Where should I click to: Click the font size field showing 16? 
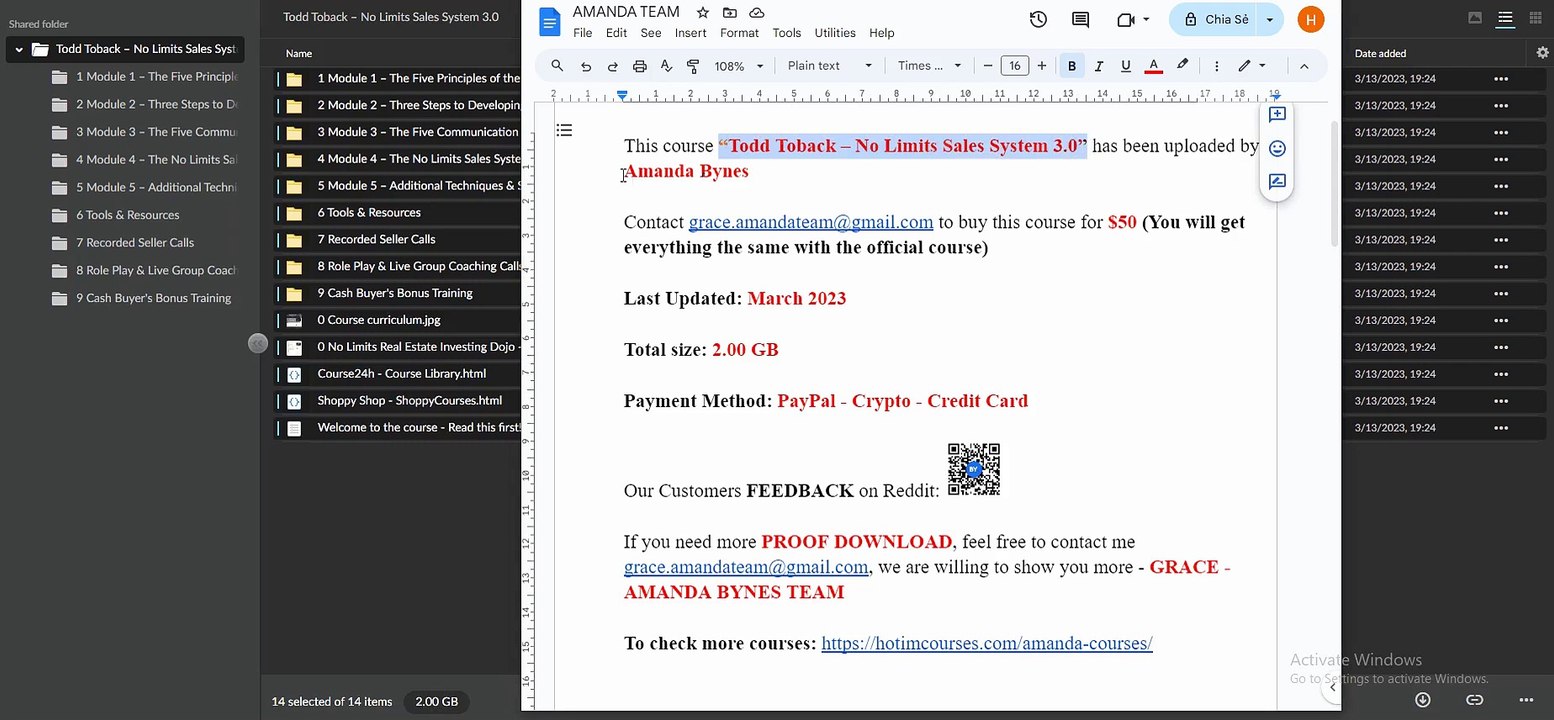(1015, 66)
